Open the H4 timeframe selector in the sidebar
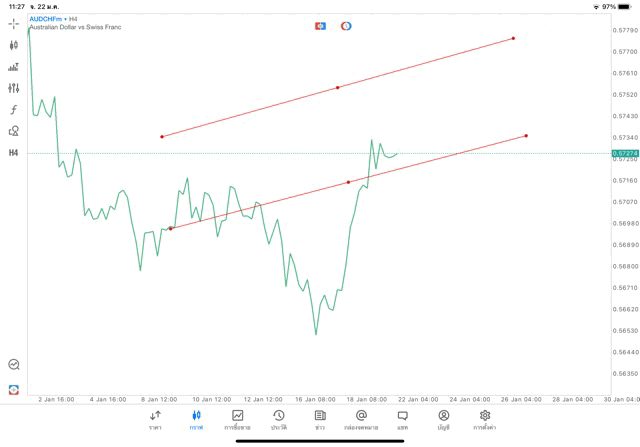Image resolution: width=640 pixels, height=447 pixels. (x=14, y=153)
